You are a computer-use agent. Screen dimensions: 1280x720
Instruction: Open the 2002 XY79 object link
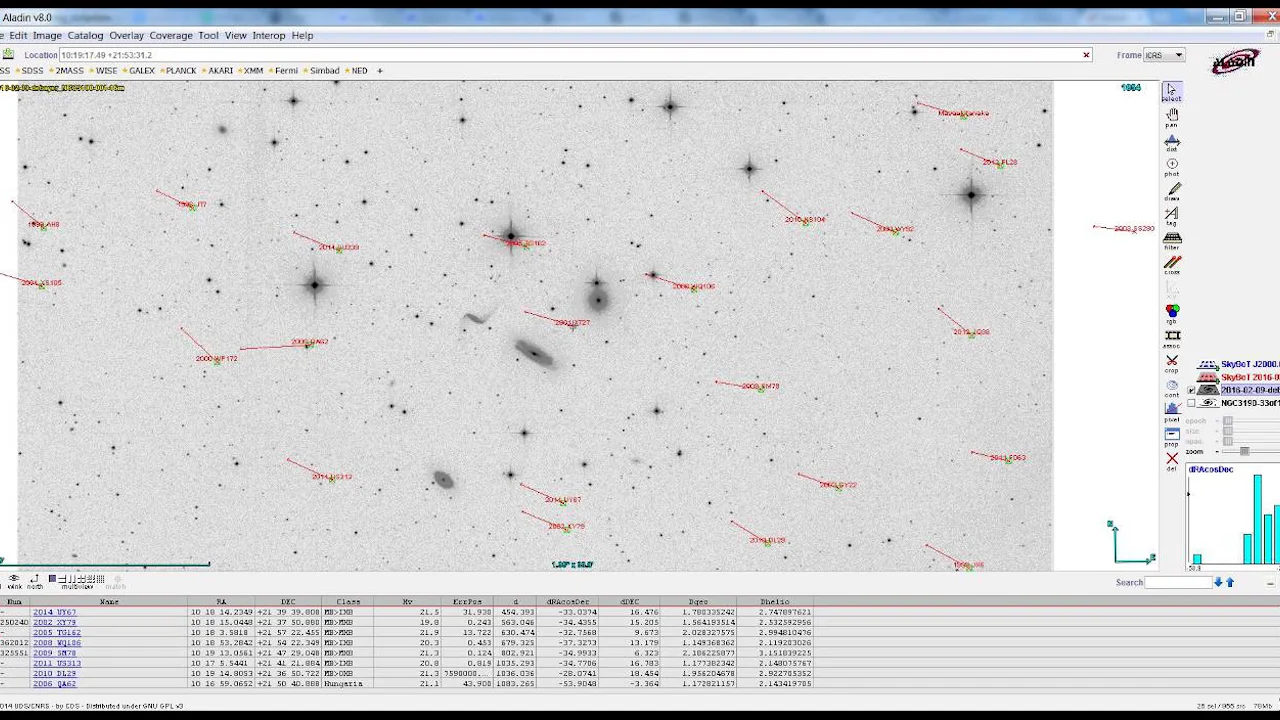coord(54,622)
